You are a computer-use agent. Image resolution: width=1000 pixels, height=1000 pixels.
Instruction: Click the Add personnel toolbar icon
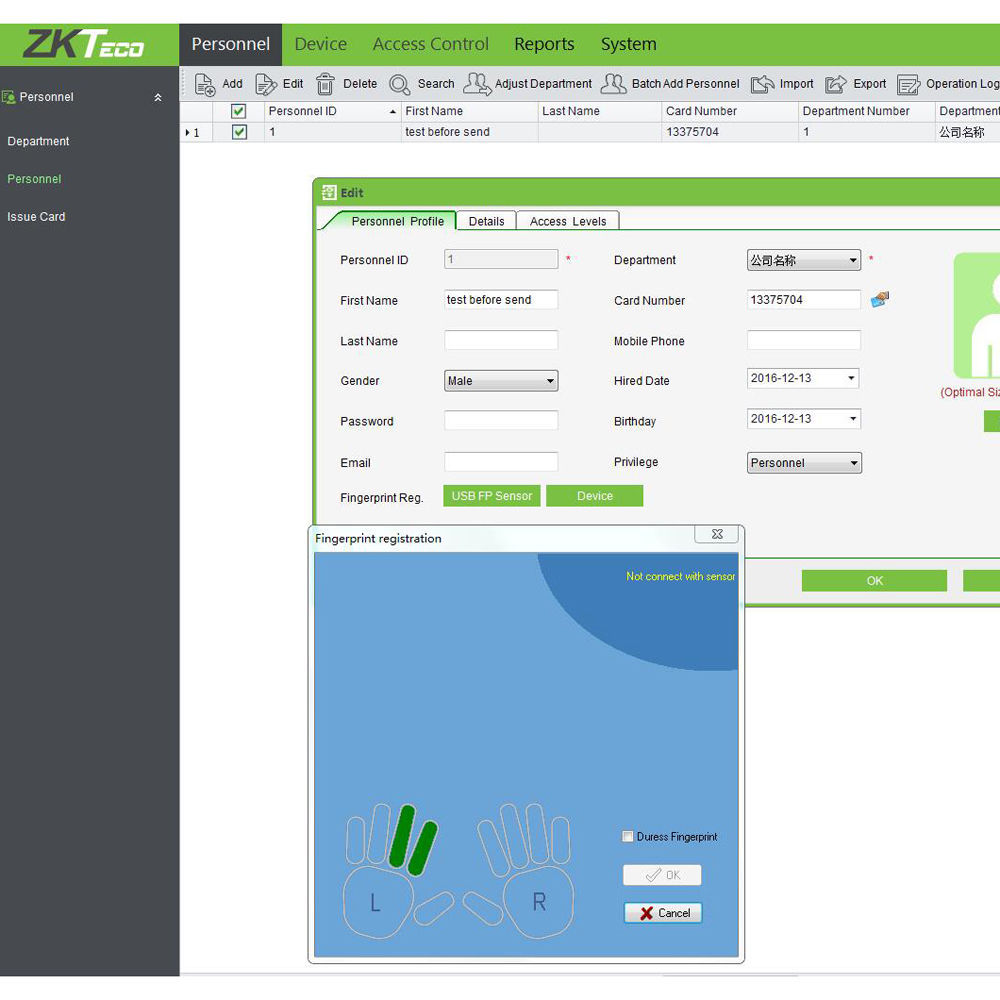(205, 84)
